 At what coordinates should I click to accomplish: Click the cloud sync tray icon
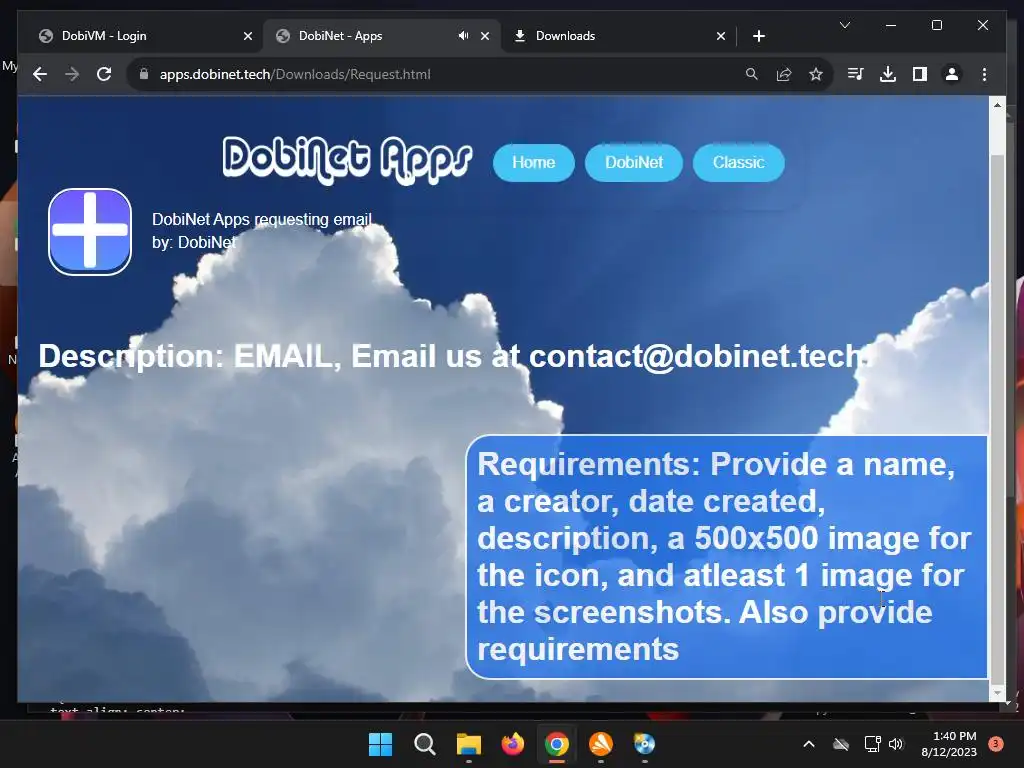coord(841,744)
